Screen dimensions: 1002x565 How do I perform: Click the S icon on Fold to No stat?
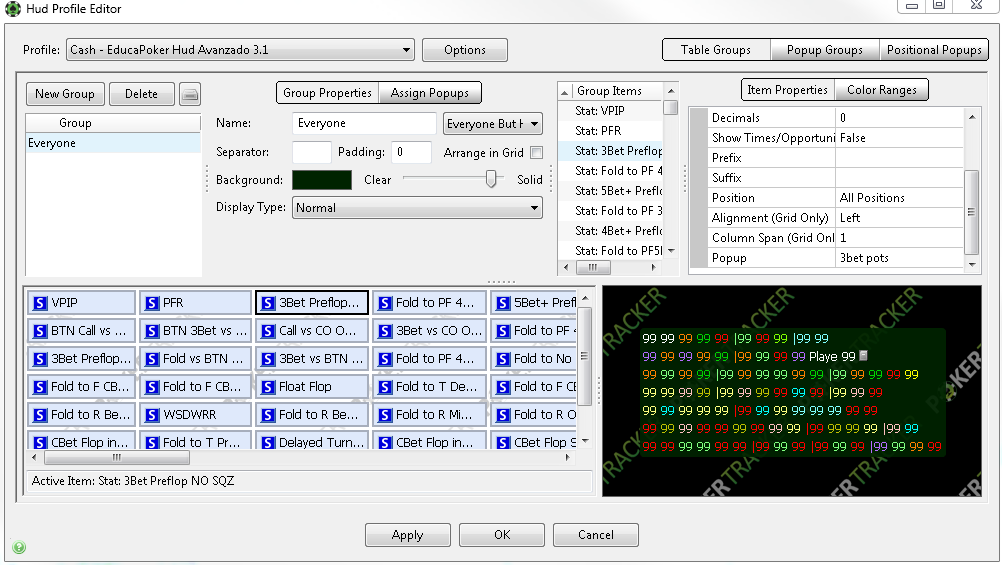(x=504, y=359)
